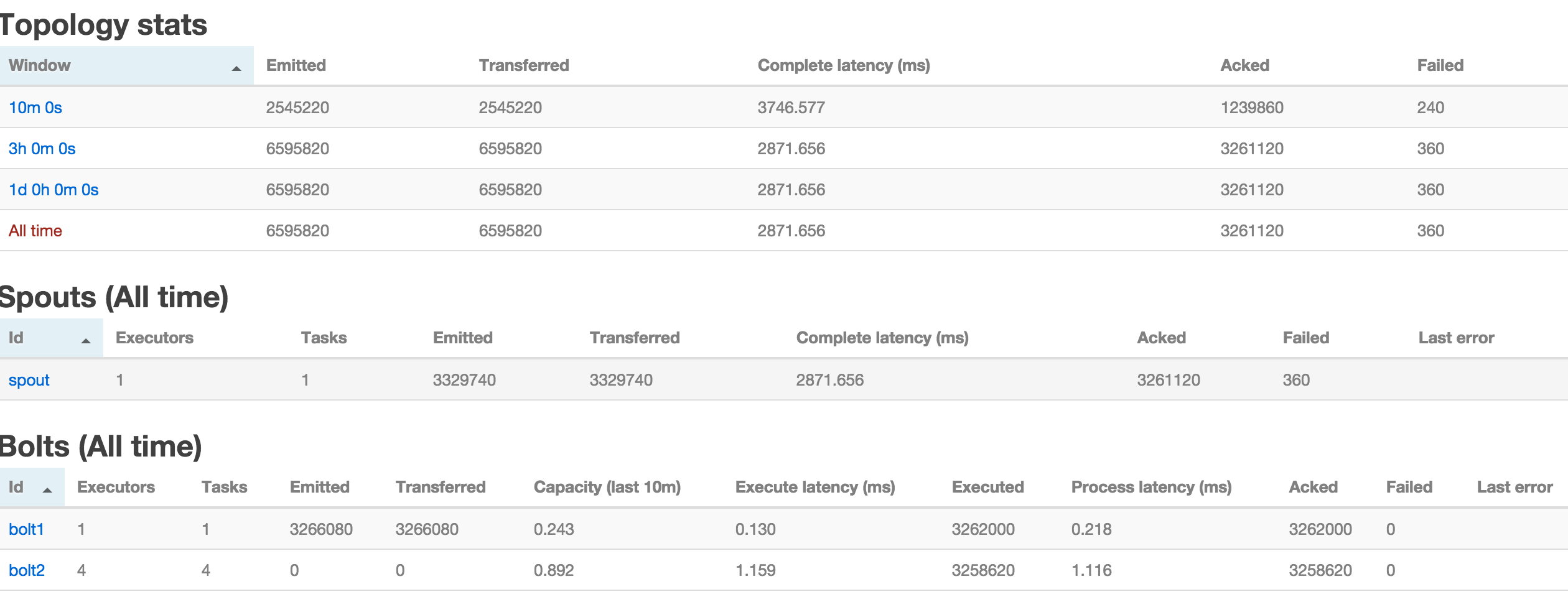Sort topology stats by Complete latency header
Image resolution: width=1568 pixels, height=612 pixels.
(844, 65)
